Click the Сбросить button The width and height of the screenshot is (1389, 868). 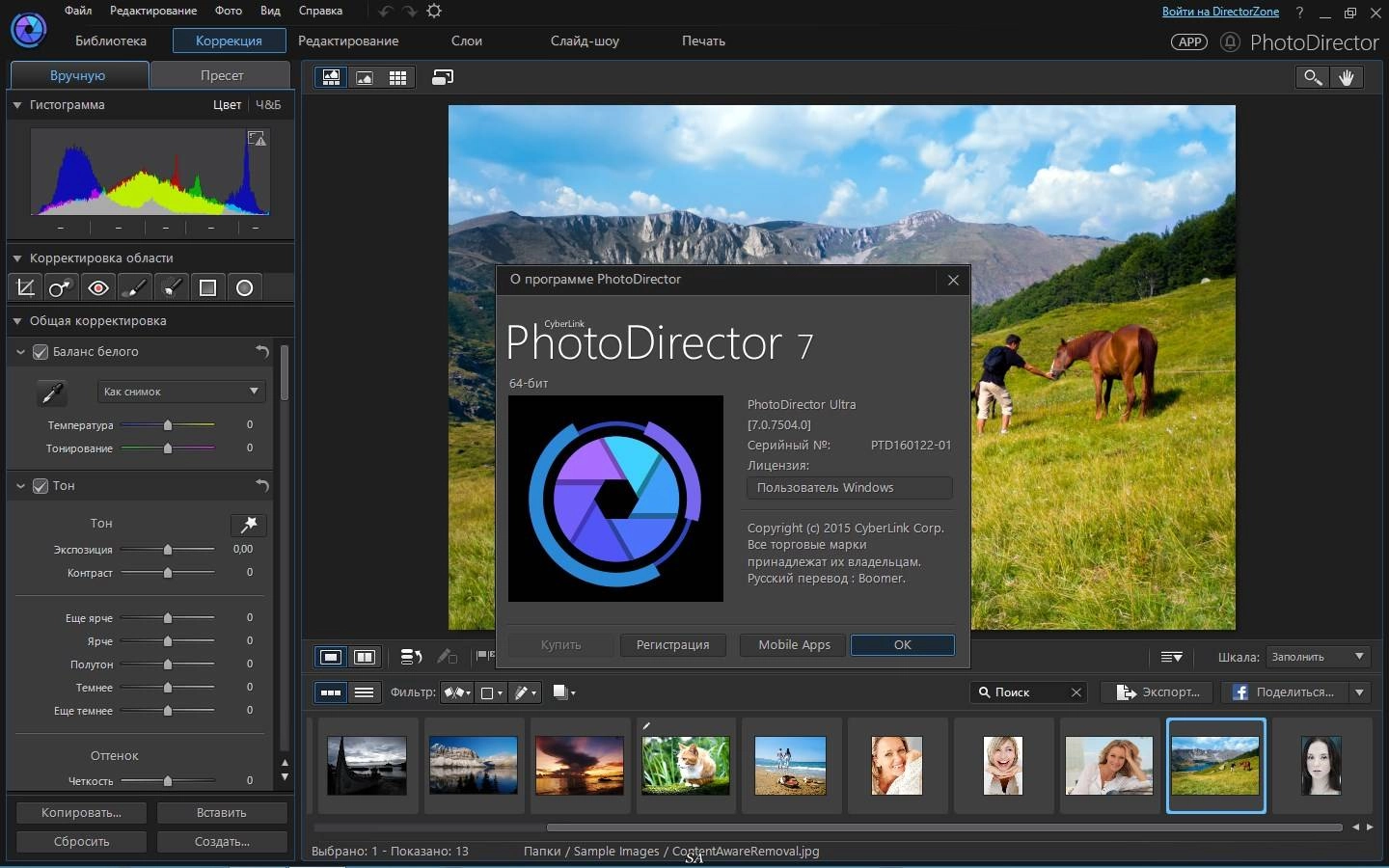click(x=81, y=842)
